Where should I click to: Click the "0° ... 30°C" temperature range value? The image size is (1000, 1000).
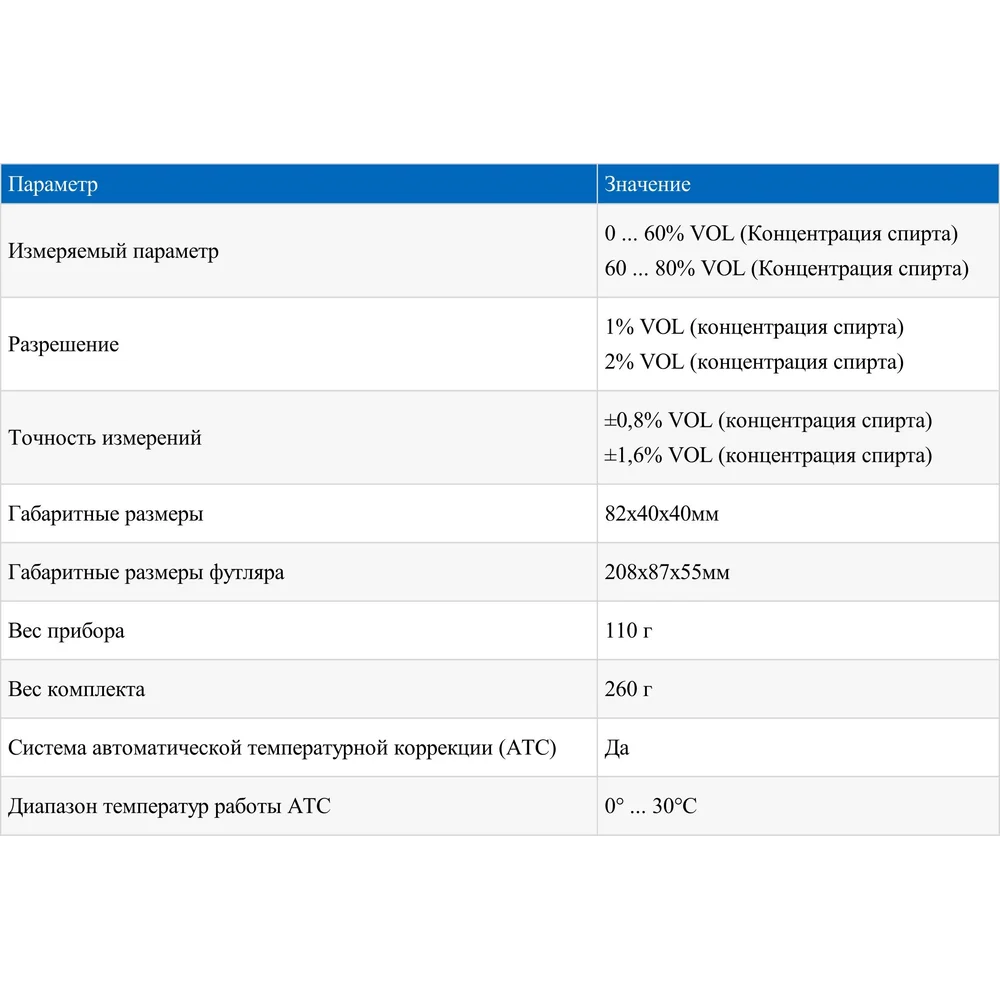[650, 806]
